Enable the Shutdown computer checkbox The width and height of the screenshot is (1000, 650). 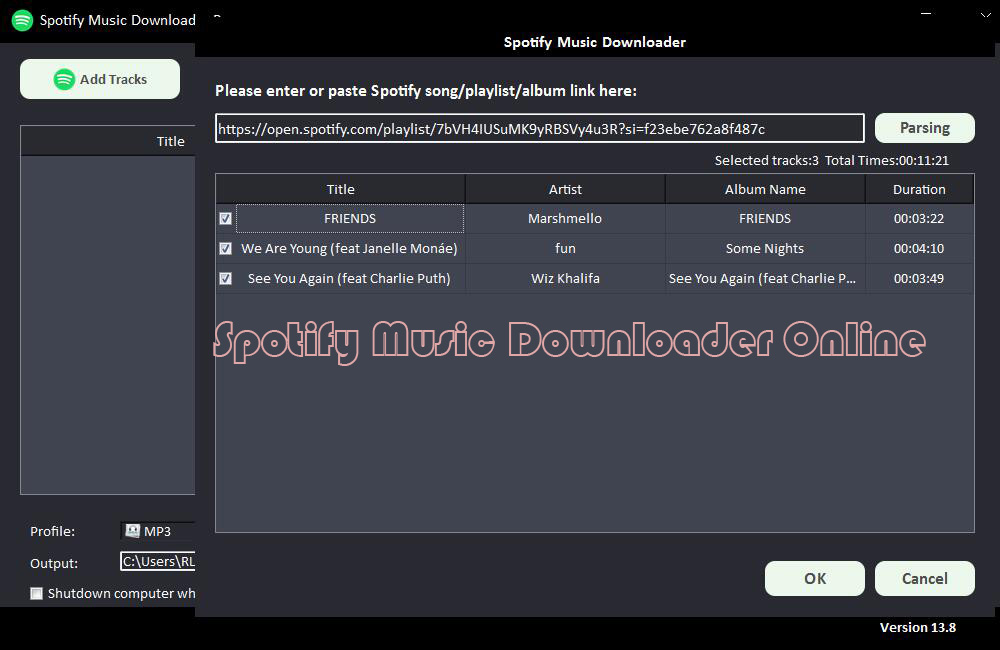coord(37,593)
